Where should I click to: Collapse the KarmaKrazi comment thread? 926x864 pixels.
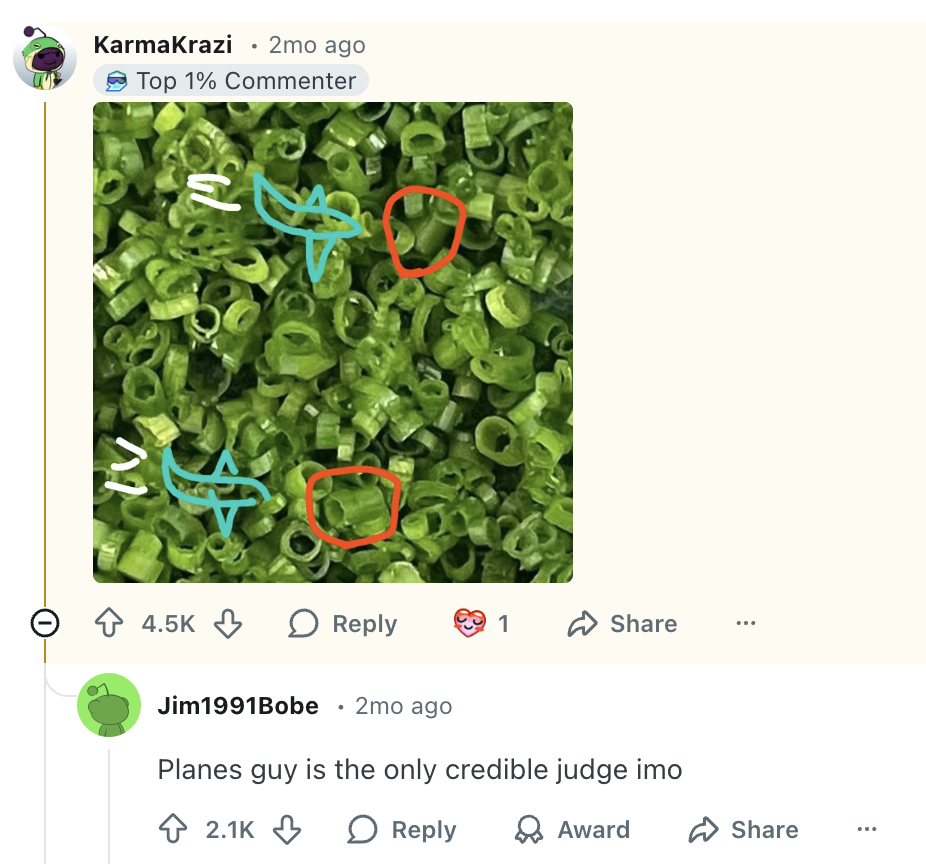tap(45, 624)
